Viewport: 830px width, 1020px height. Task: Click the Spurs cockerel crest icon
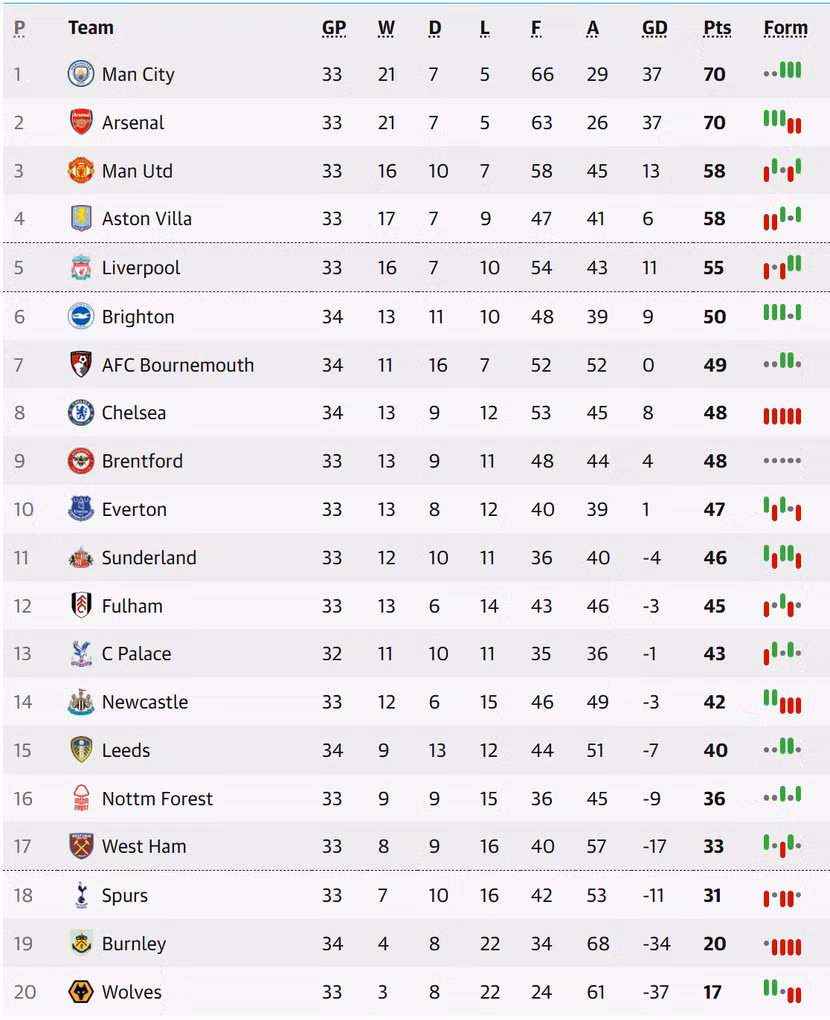coord(81,895)
